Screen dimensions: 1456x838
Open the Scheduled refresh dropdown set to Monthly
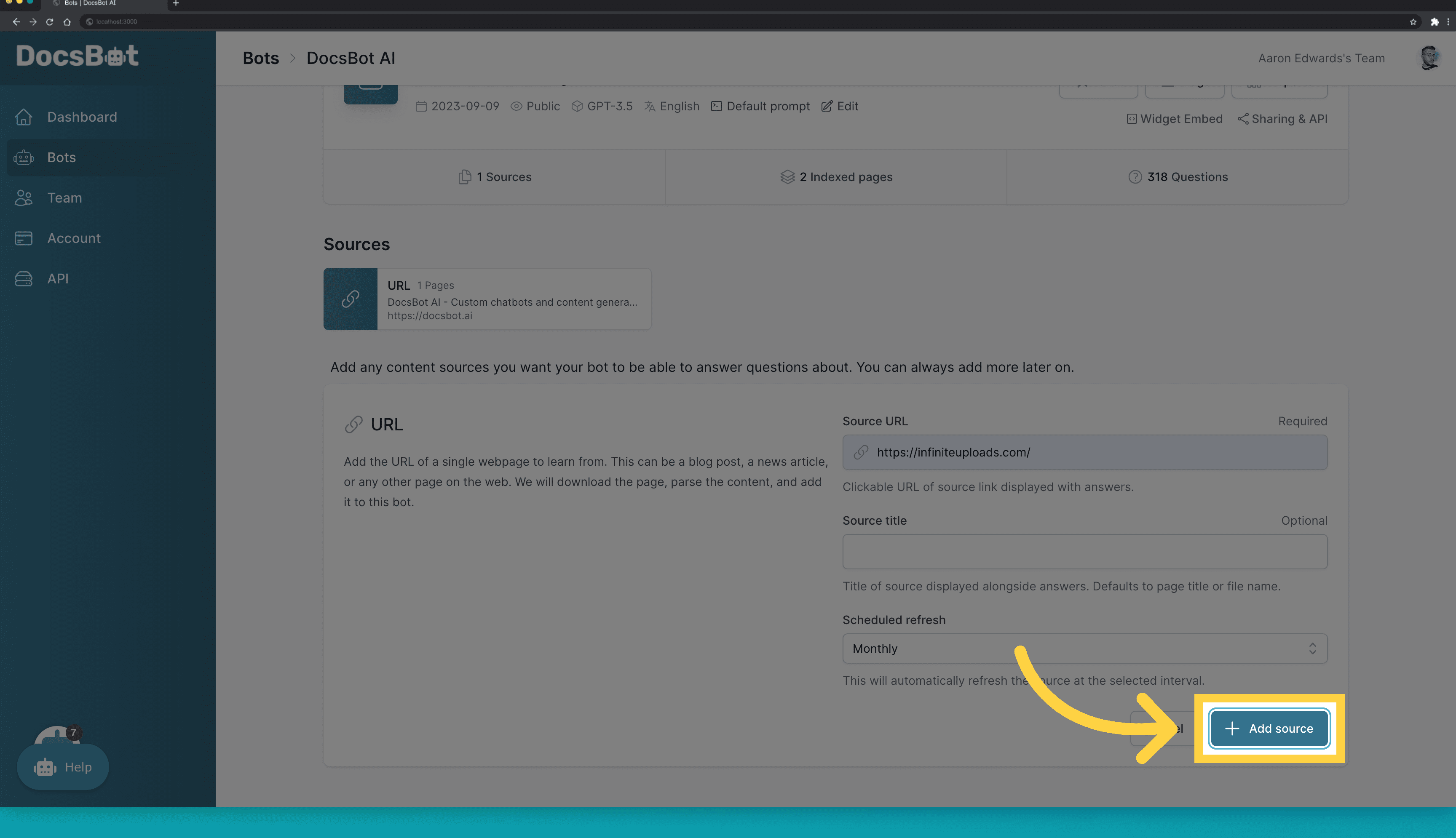[1085, 648]
